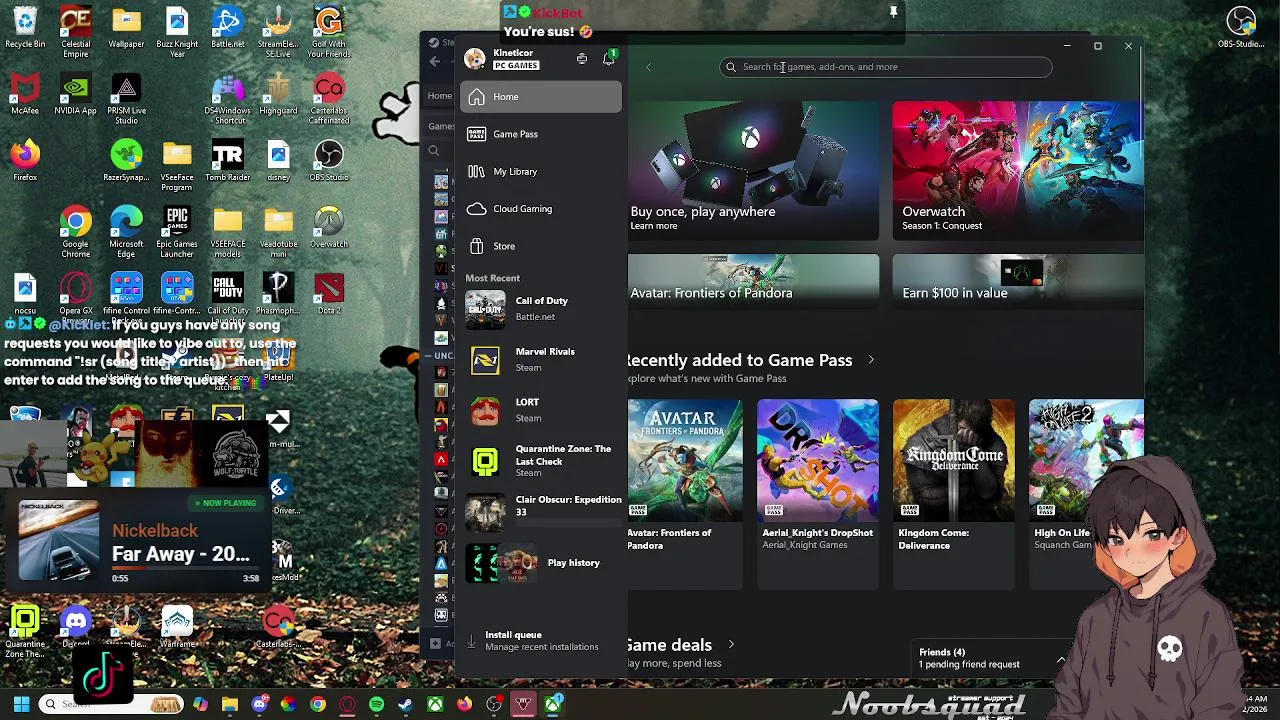Go back using Steam window back arrow
The image size is (1280, 720).
pos(434,62)
